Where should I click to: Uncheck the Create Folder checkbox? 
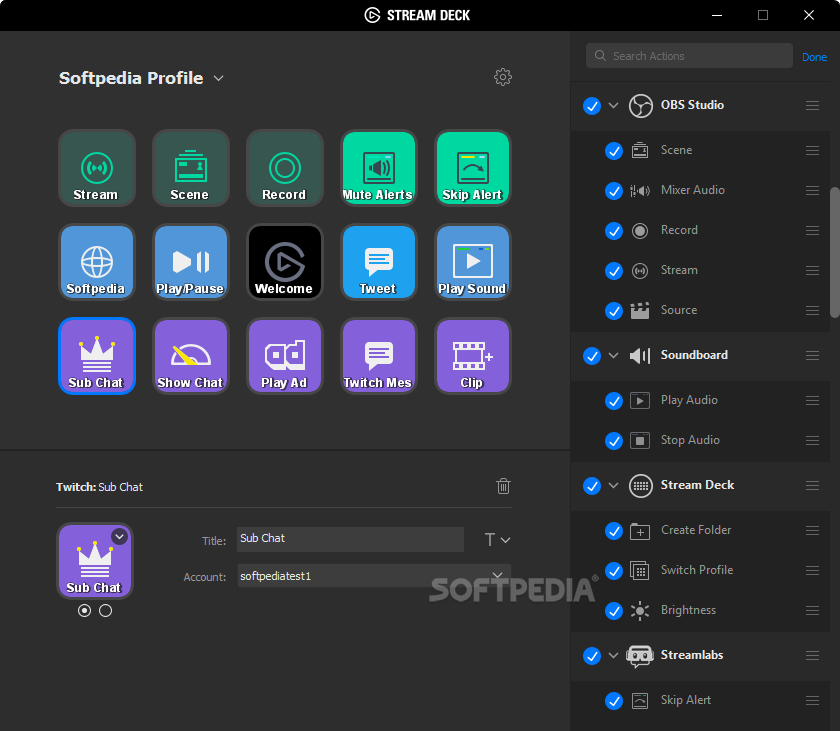click(613, 531)
